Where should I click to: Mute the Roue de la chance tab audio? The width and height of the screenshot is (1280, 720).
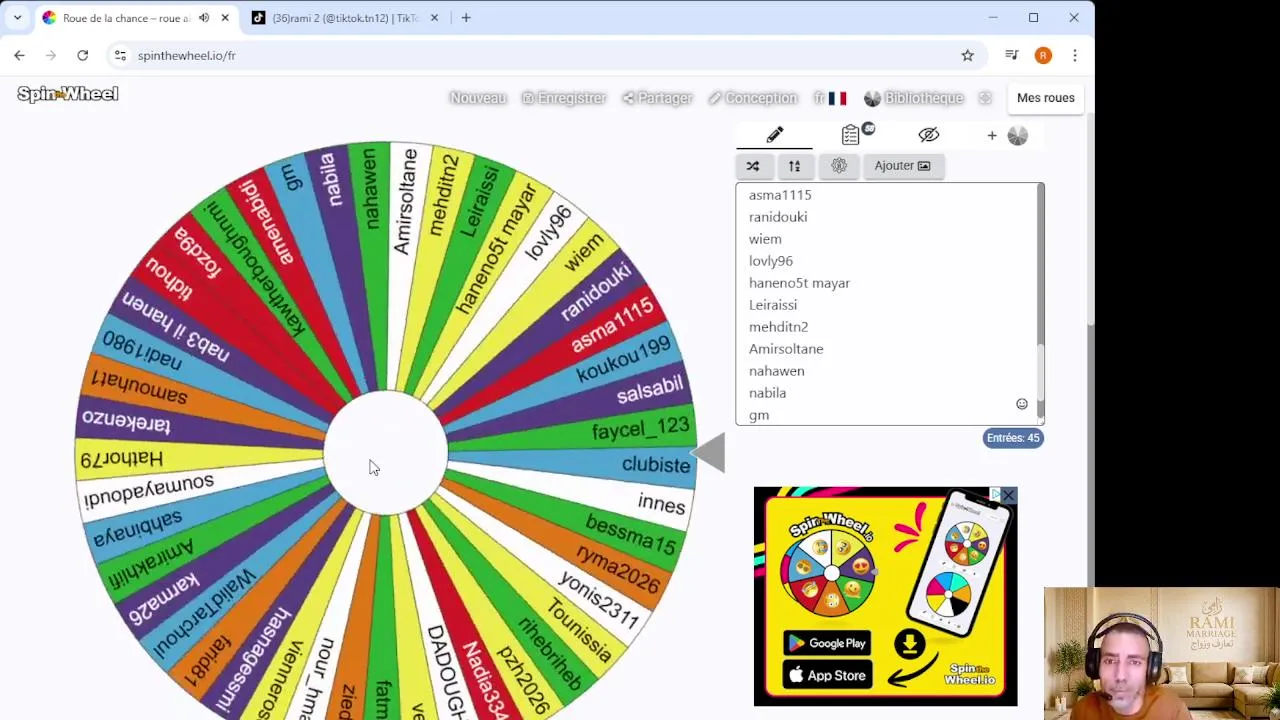coord(204,18)
